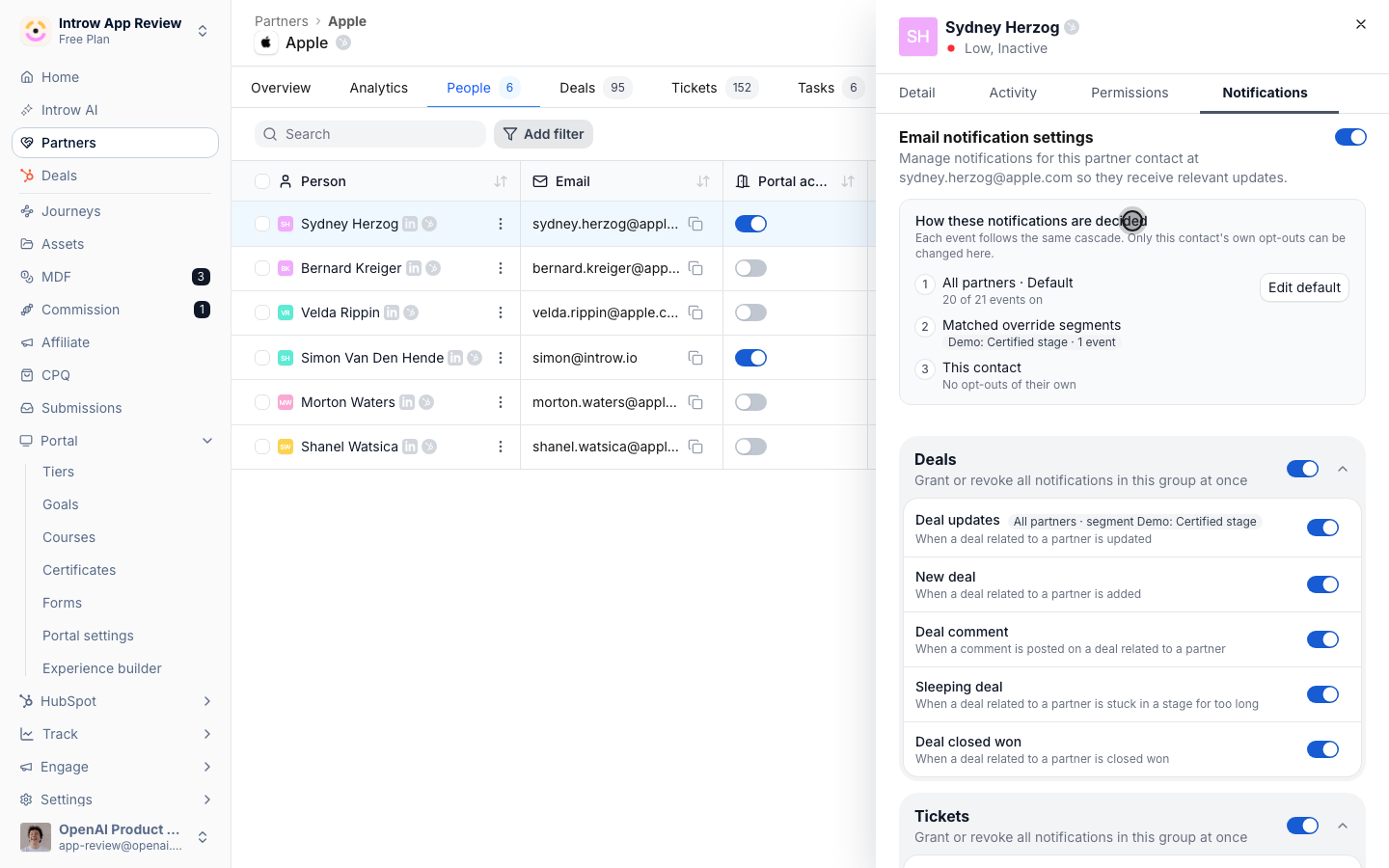This screenshot has height=868, width=1389.
Task: Click the Edit default button
Action: (x=1304, y=287)
